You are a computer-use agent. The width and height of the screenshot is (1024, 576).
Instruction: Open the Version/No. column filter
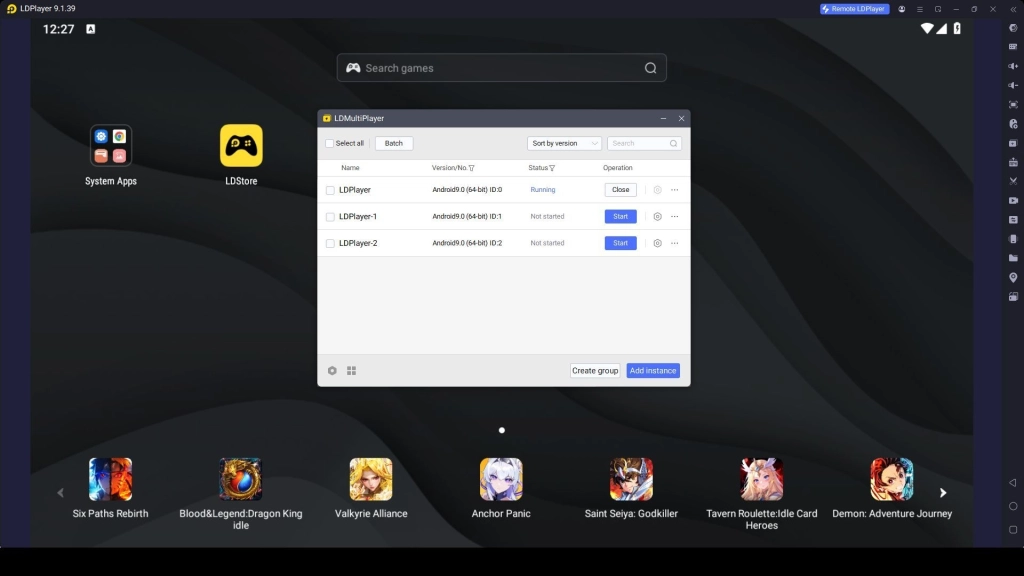coord(472,168)
